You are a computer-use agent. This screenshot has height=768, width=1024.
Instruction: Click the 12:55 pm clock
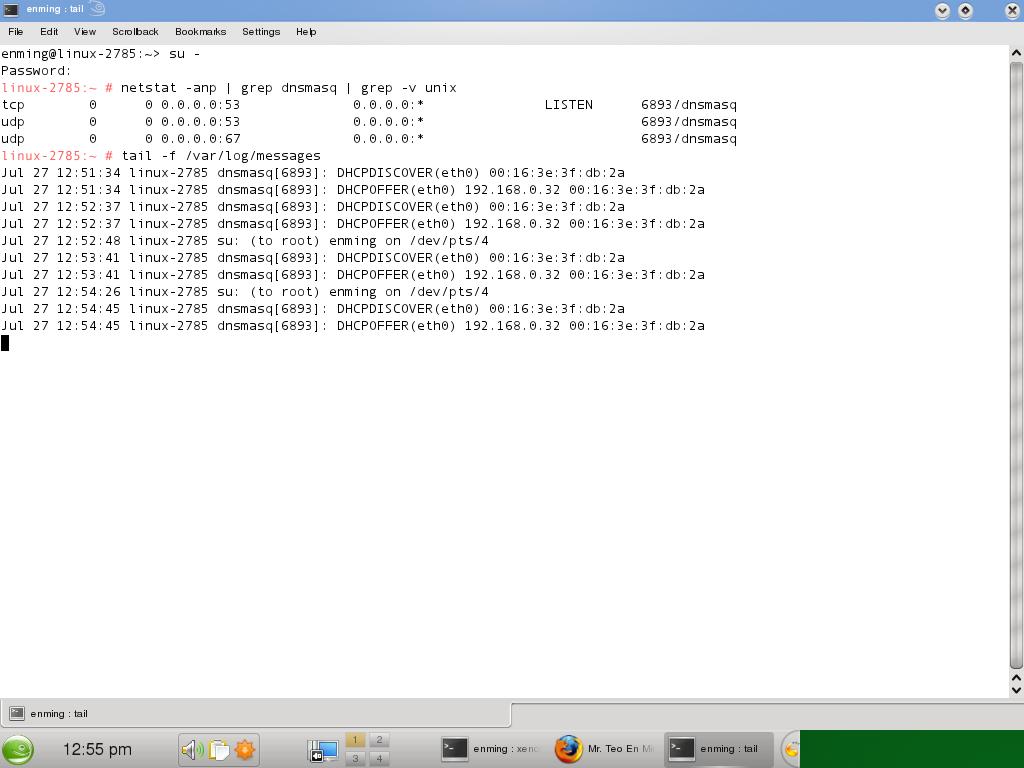coord(97,750)
